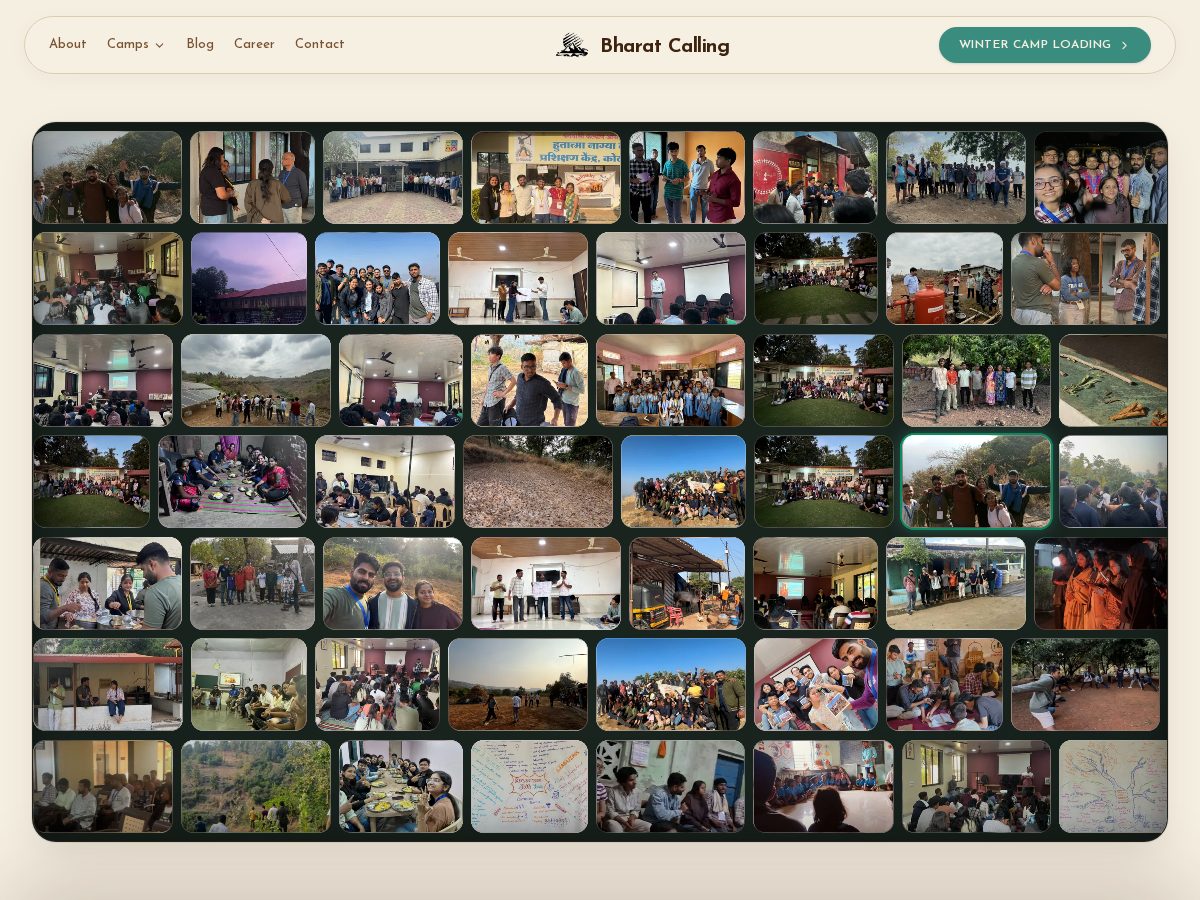Open overhead selfie of group holding papers

pos(815,684)
